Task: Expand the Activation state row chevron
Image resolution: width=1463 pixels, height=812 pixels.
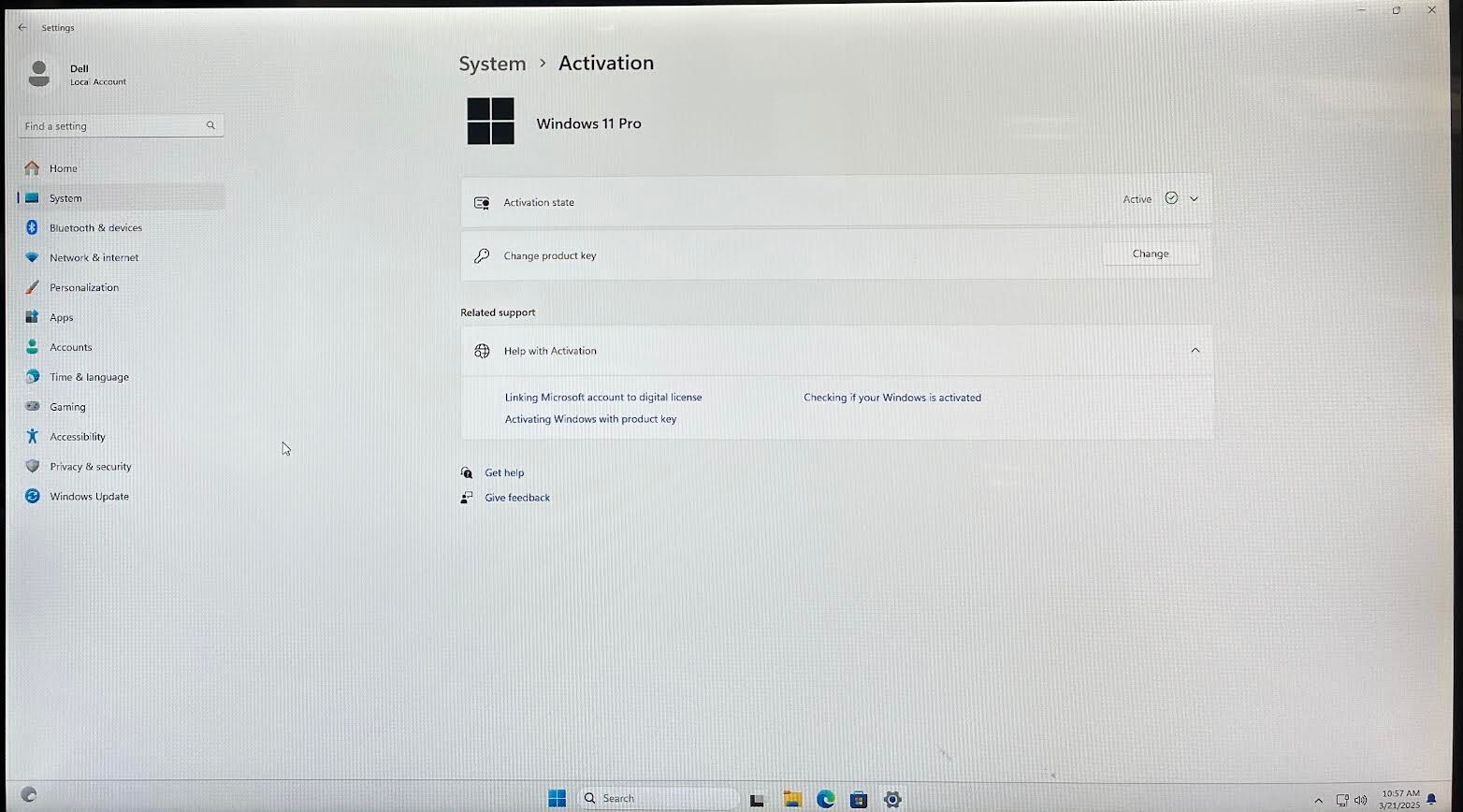Action: [1194, 199]
